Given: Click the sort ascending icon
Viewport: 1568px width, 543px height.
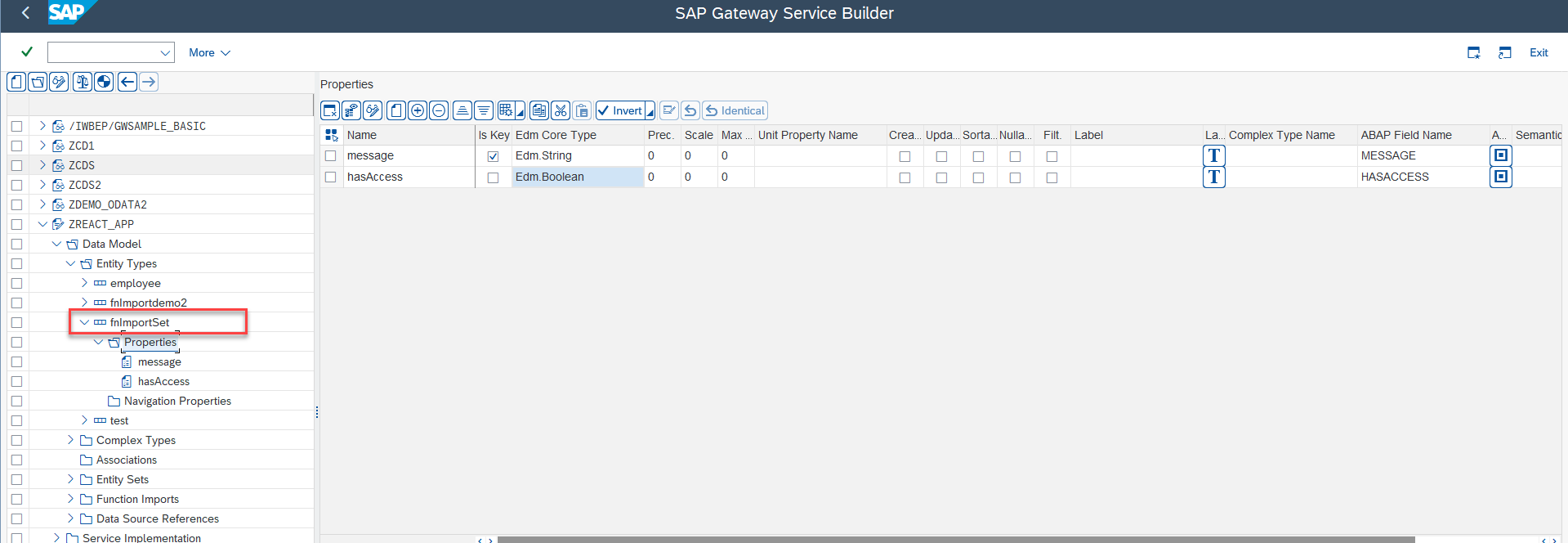Looking at the screenshot, I should point(462,110).
